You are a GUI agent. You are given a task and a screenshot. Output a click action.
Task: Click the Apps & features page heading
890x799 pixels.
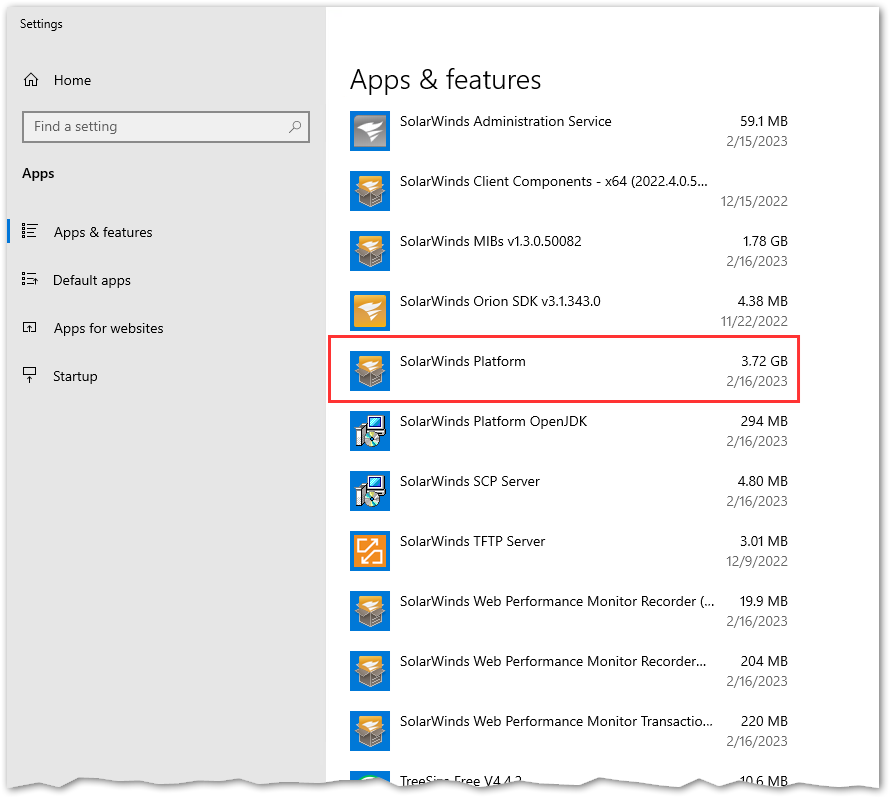pos(446,80)
